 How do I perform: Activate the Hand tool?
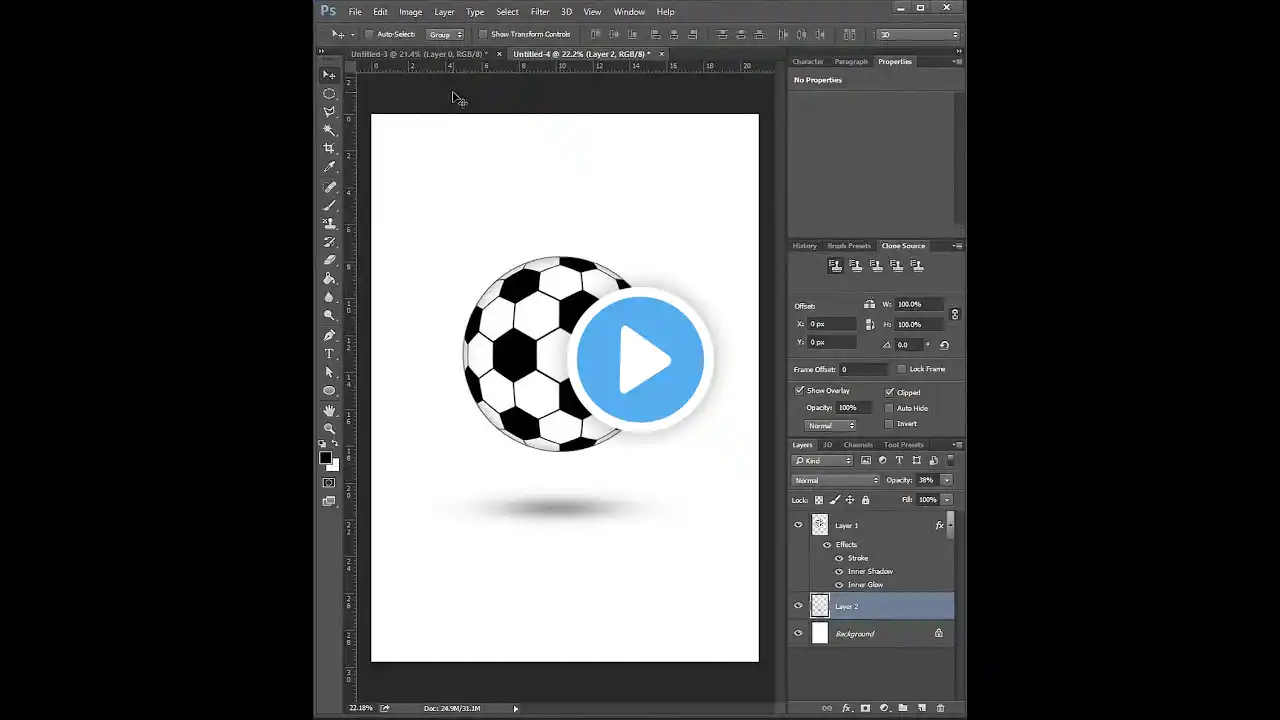coord(329,410)
